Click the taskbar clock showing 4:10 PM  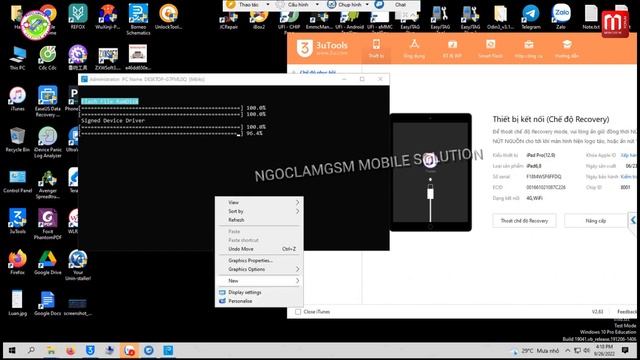tap(604, 350)
